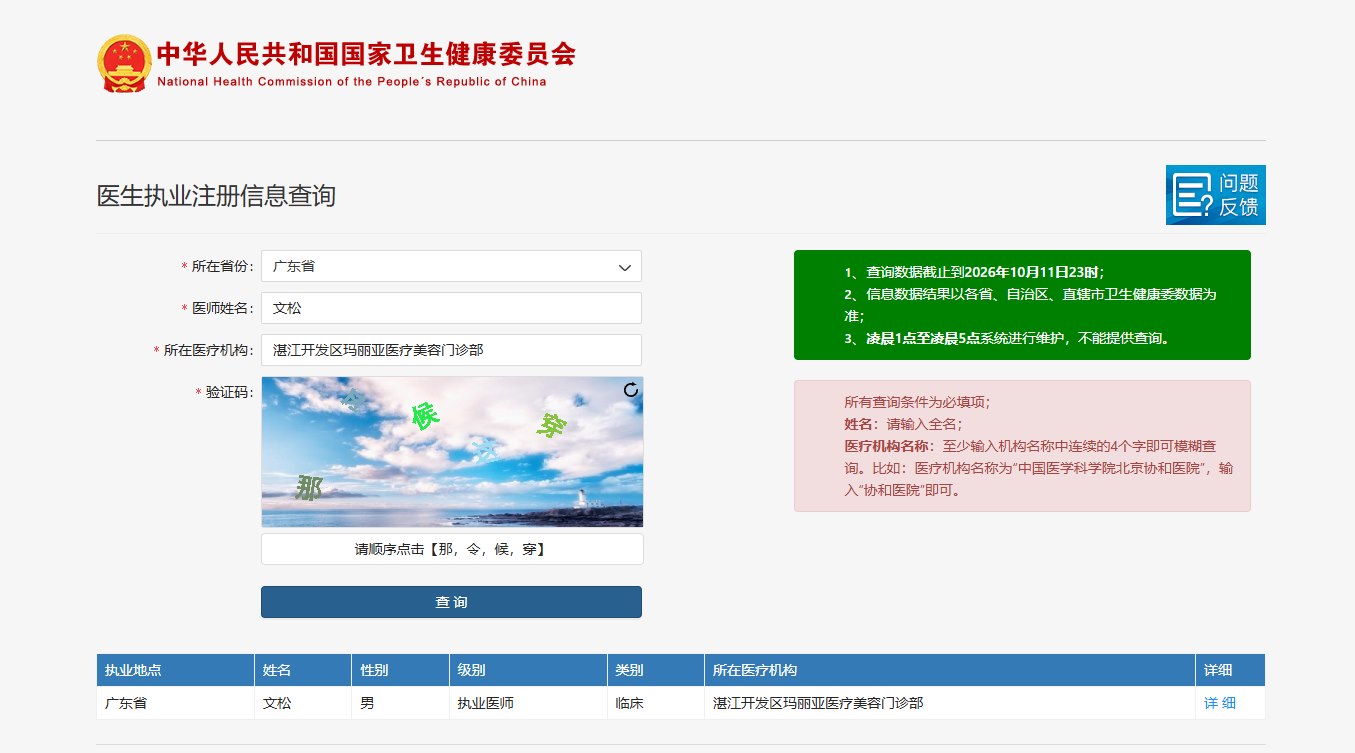1355x753 pixels.
Task: Click the lighthouse in the captcha image
Action: (580, 499)
